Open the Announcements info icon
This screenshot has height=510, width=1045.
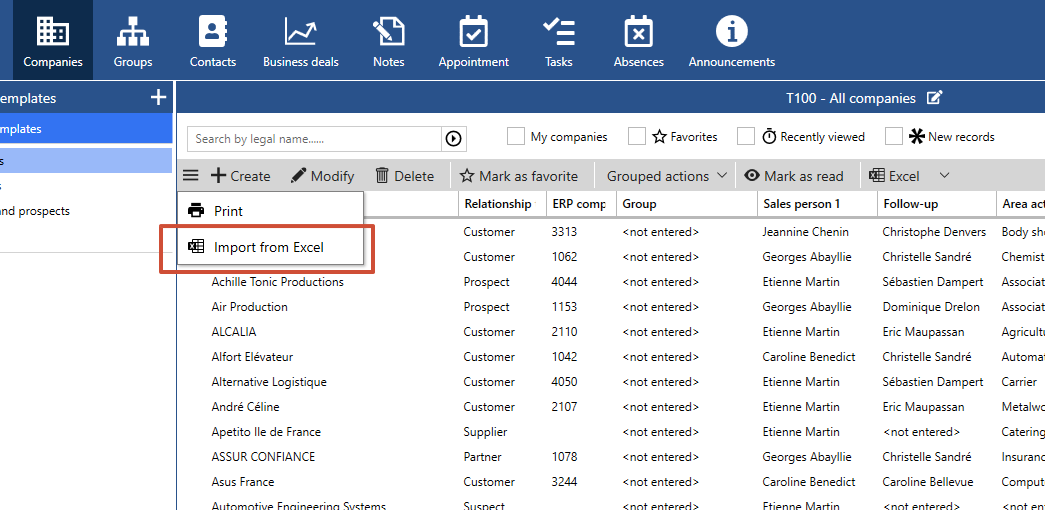pos(732,31)
